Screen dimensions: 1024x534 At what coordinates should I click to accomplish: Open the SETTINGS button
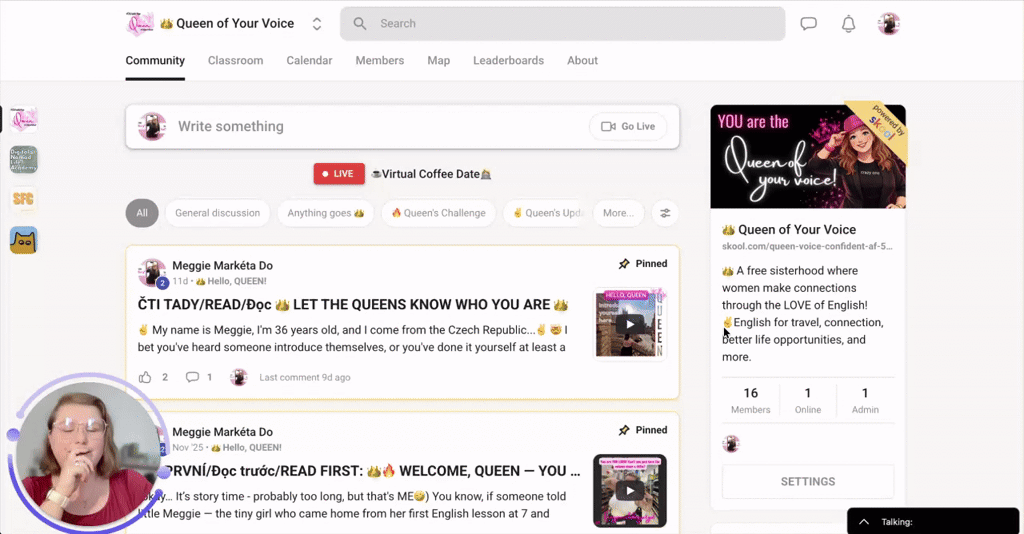808,482
